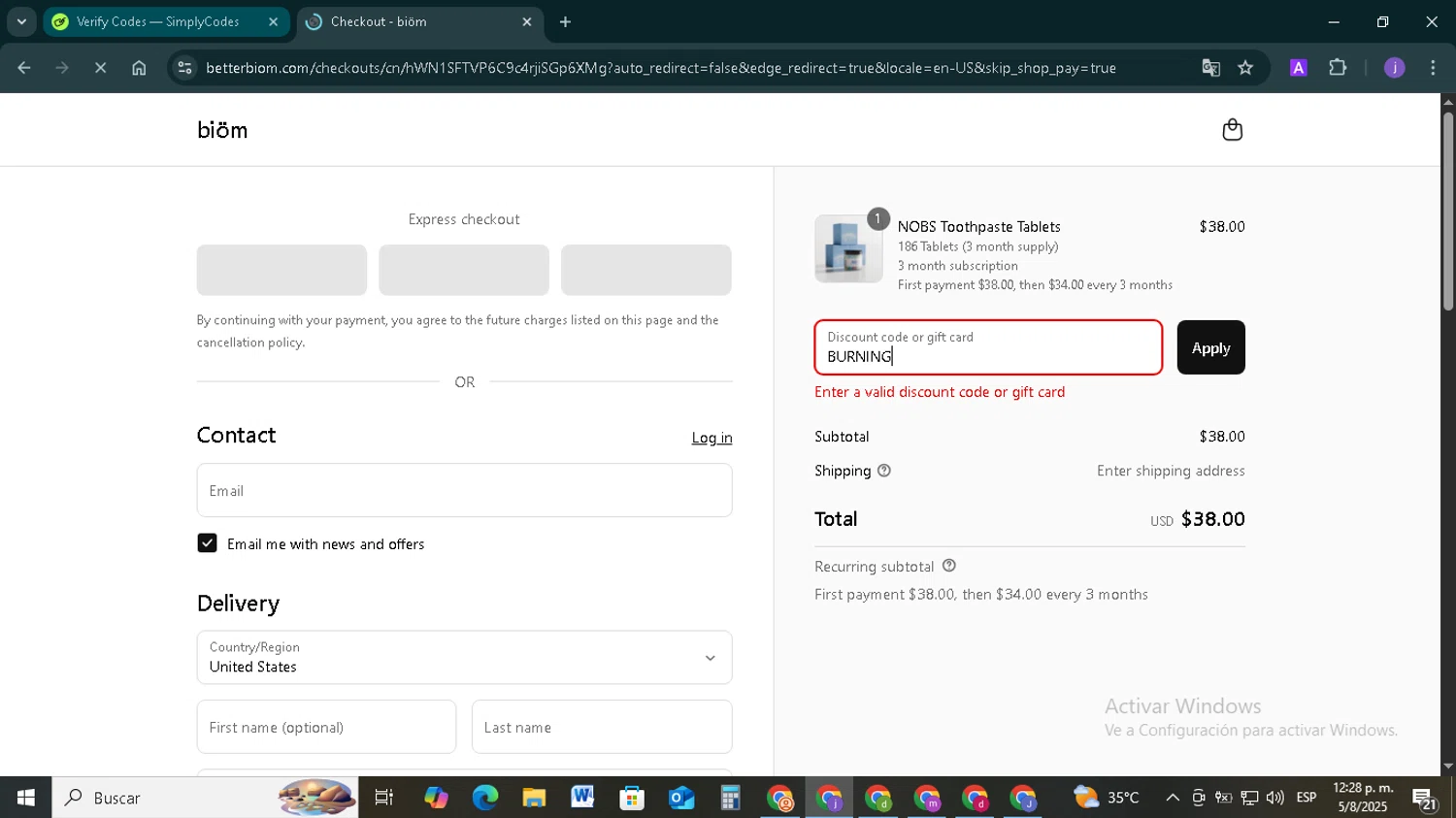Close the Verify Codes tab
This screenshot has width=1456, height=818.
[273, 21]
